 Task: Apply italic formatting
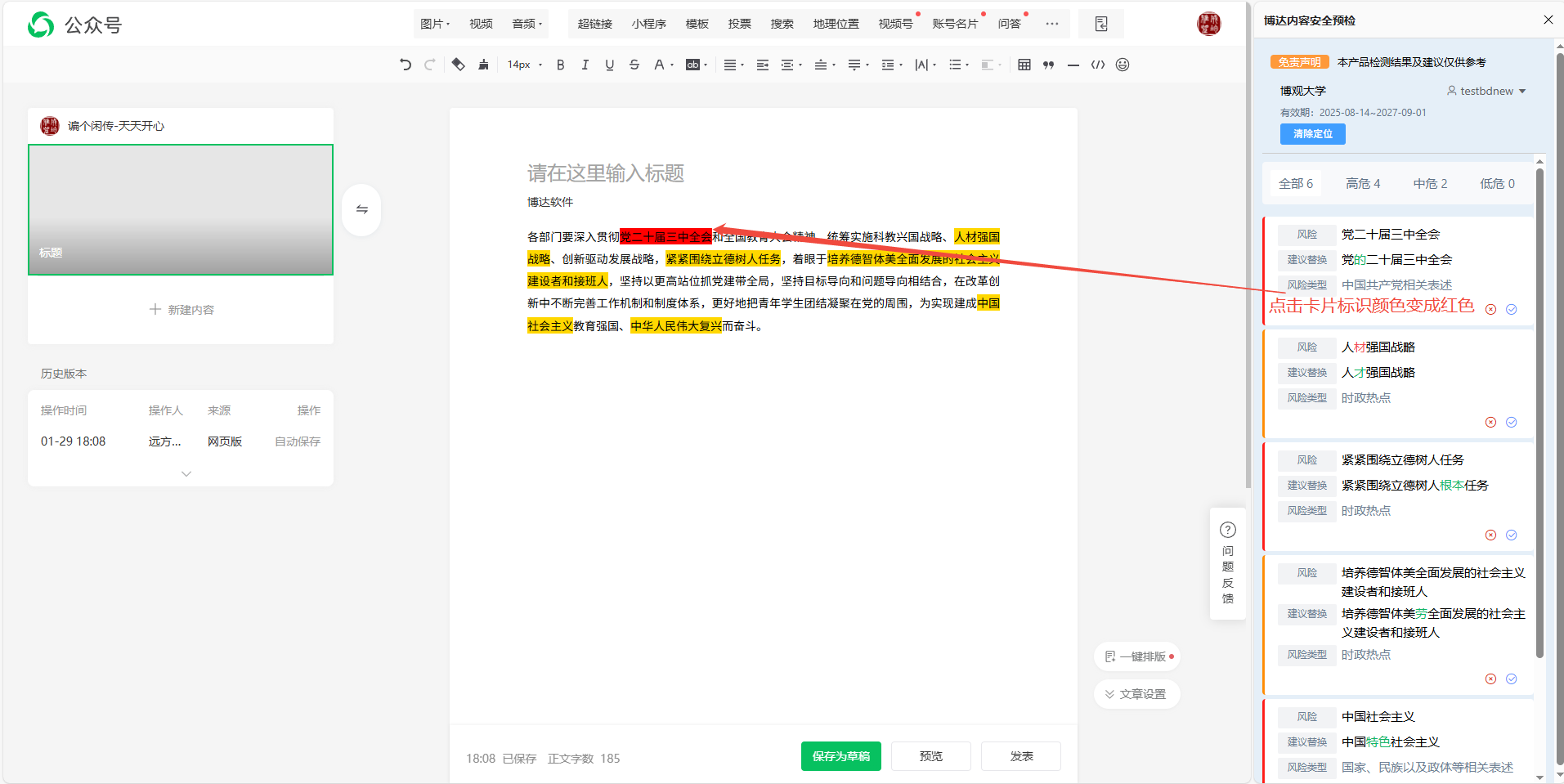(x=585, y=65)
